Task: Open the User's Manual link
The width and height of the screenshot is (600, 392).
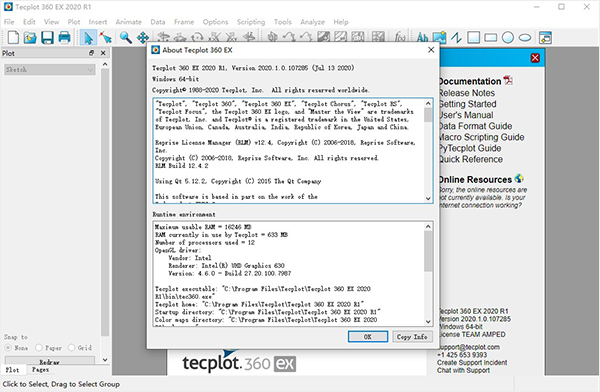Action: (466, 115)
